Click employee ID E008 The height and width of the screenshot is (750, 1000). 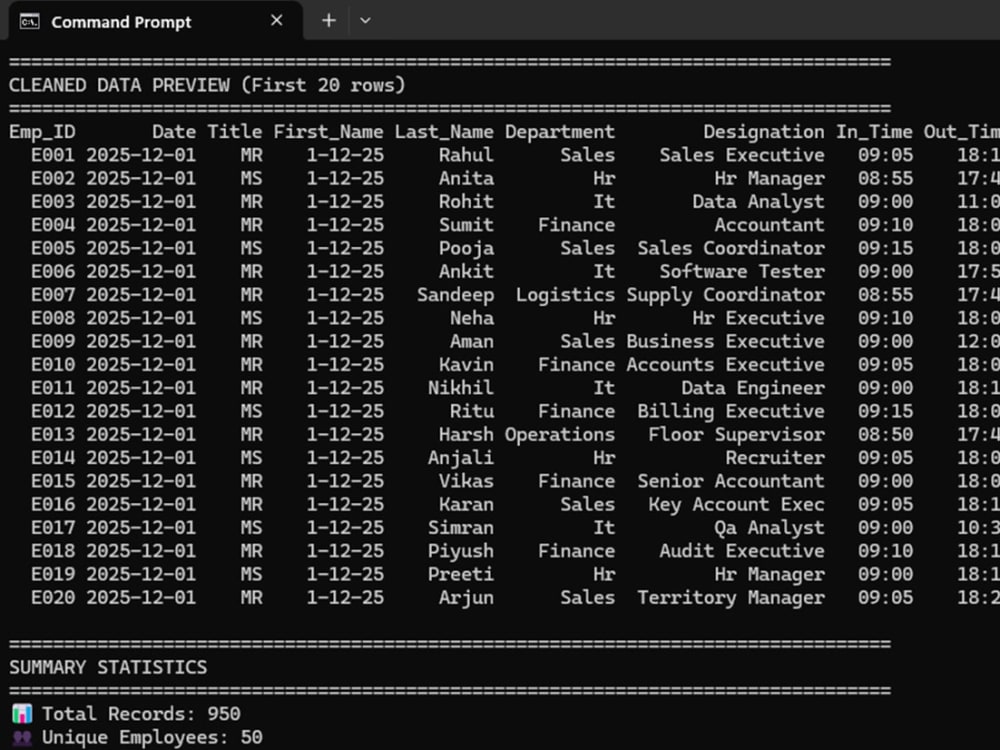(53, 318)
